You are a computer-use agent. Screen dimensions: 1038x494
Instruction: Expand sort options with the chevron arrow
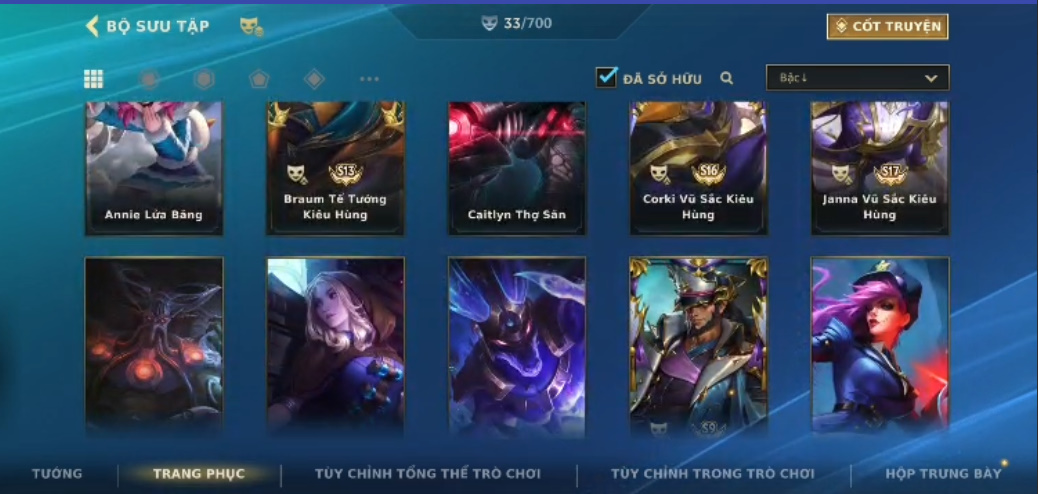(x=931, y=78)
